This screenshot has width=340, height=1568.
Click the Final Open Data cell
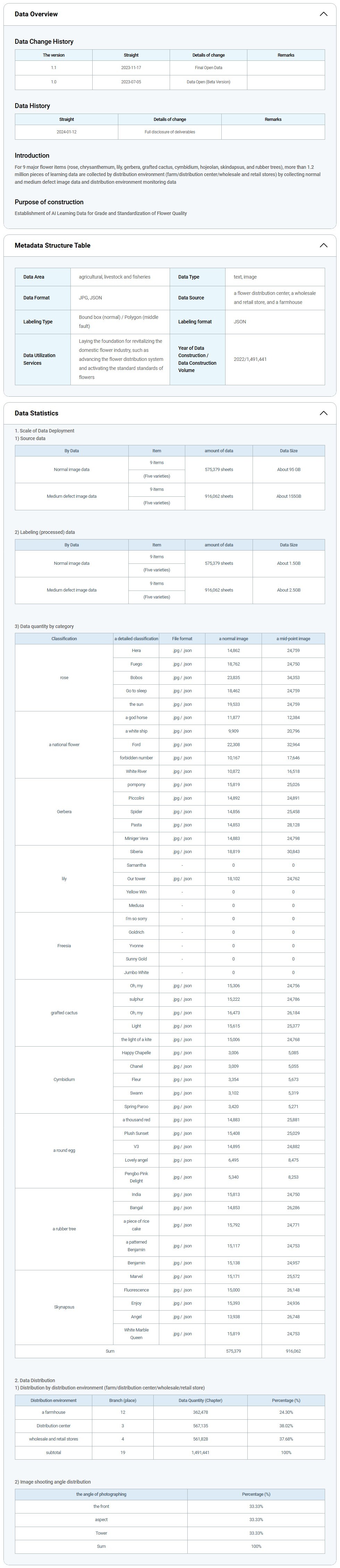[x=208, y=68]
